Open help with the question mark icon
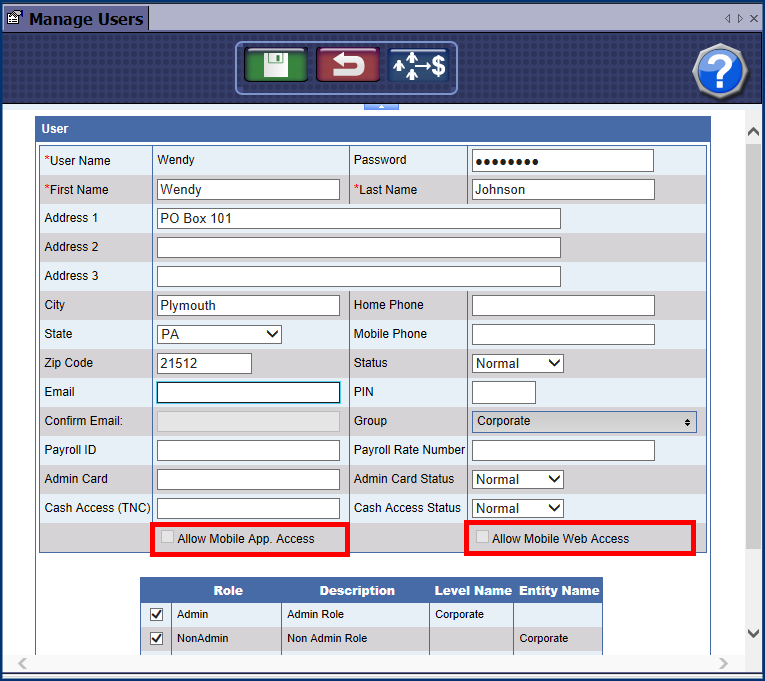765x681 pixels. 720,71
